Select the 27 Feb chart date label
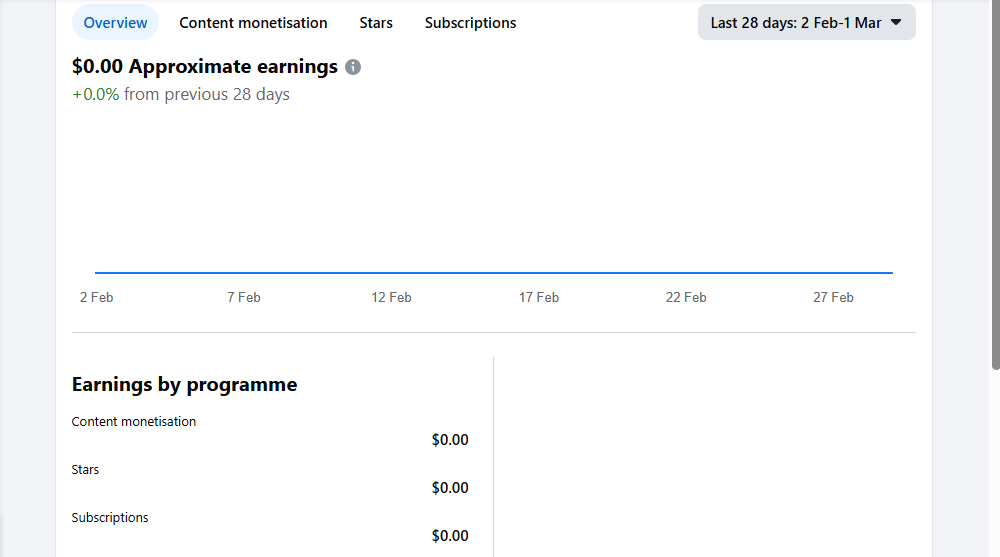The image size is (1000, 557). pos(833,297)
